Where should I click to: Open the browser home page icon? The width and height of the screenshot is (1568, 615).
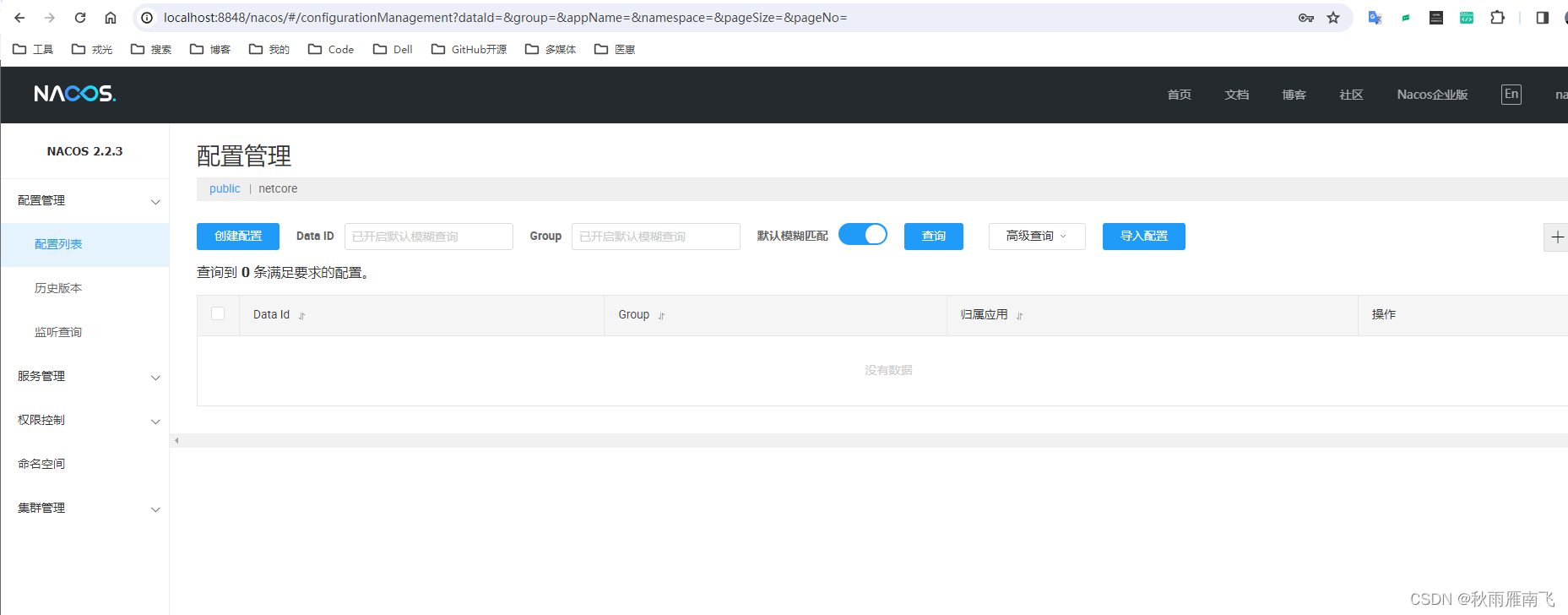pos(111,18)
